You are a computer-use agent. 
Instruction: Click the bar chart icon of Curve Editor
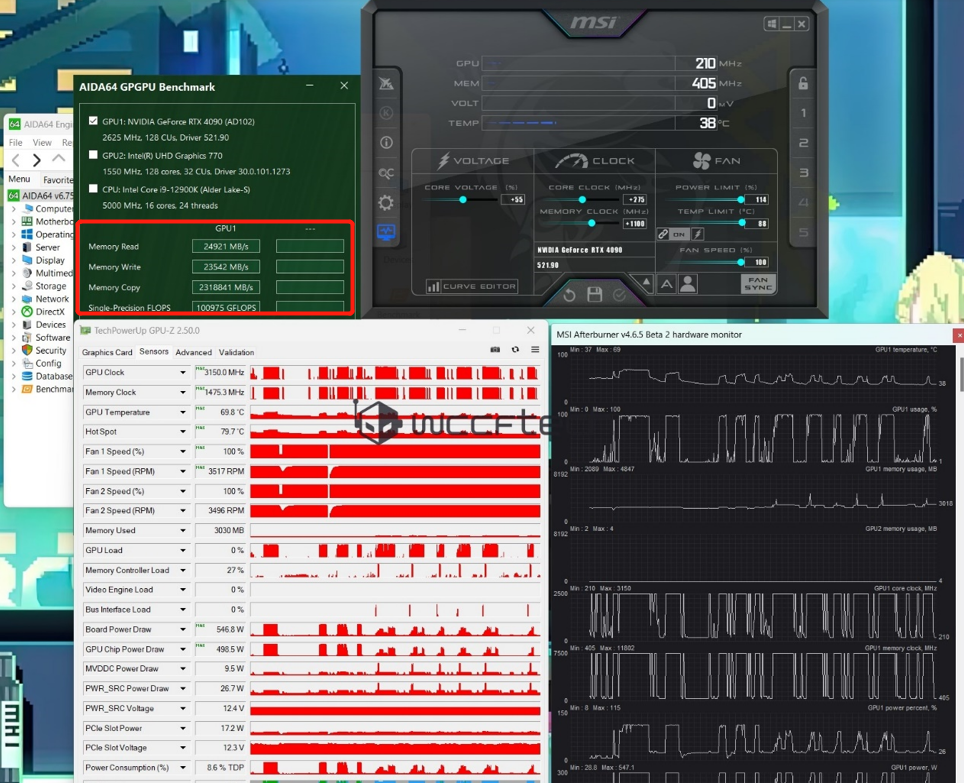(x=433, y=286)
